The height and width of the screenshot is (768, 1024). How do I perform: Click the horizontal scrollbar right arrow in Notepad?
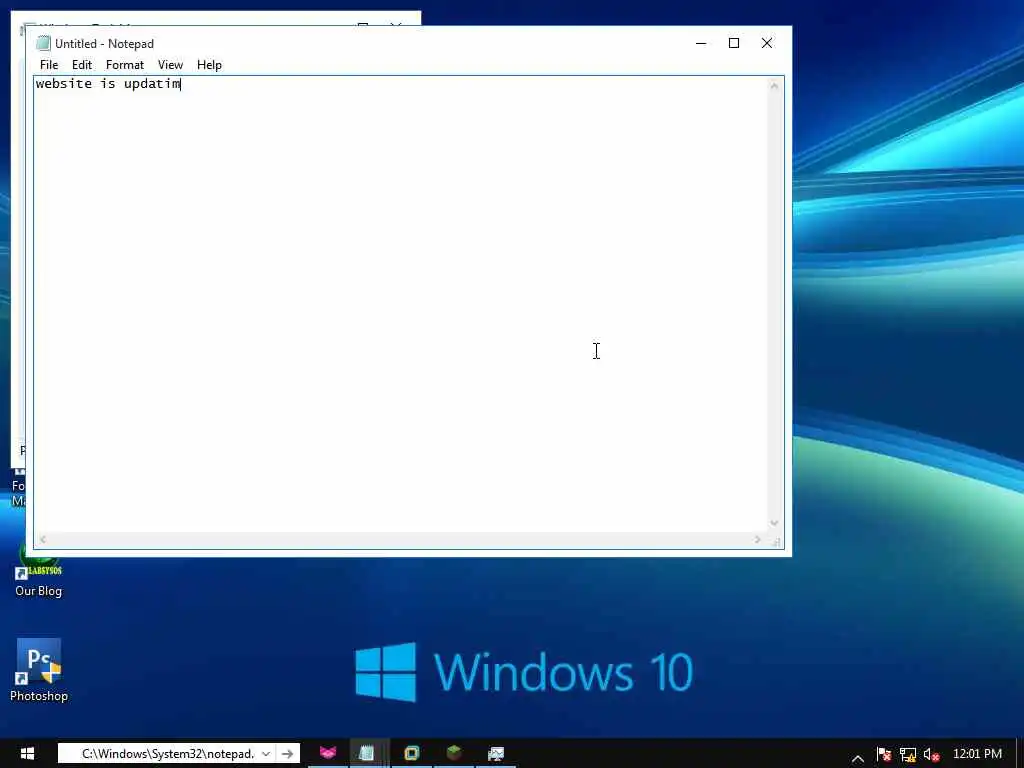pos(758,539)
